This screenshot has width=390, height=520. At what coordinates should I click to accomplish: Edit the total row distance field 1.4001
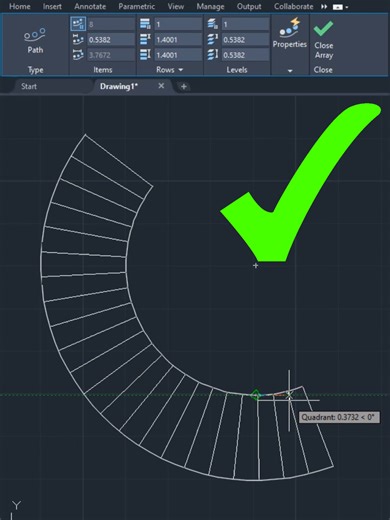tap(178, 55)
